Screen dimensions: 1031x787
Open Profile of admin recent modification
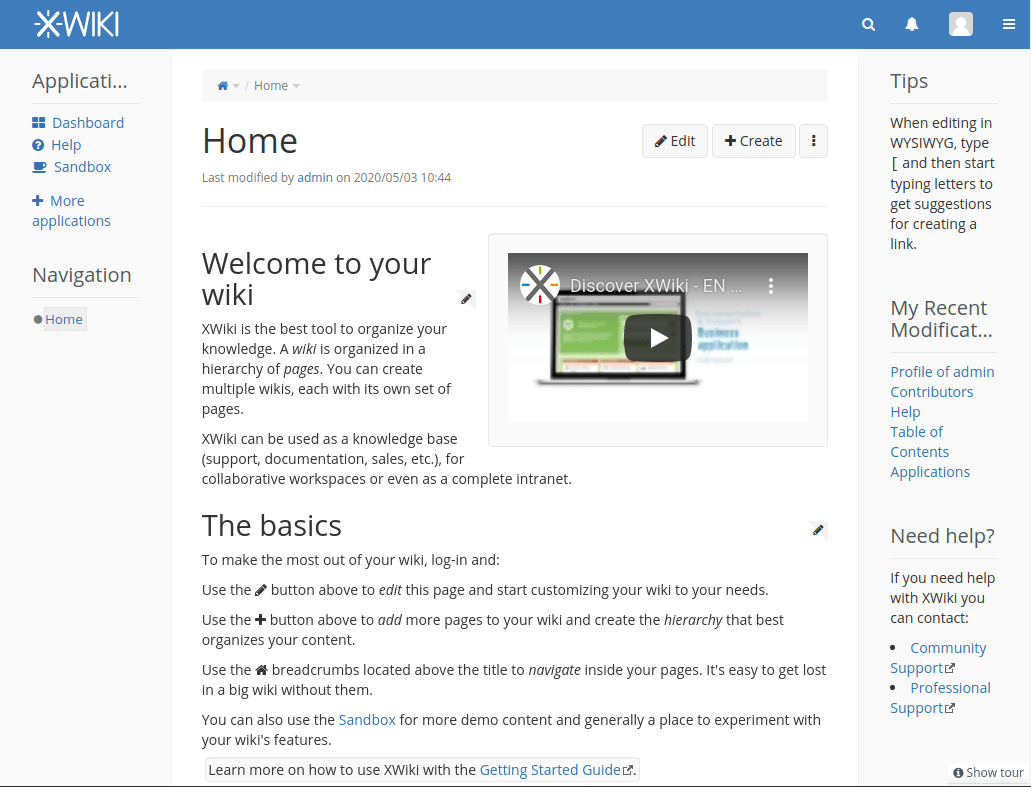942,372
